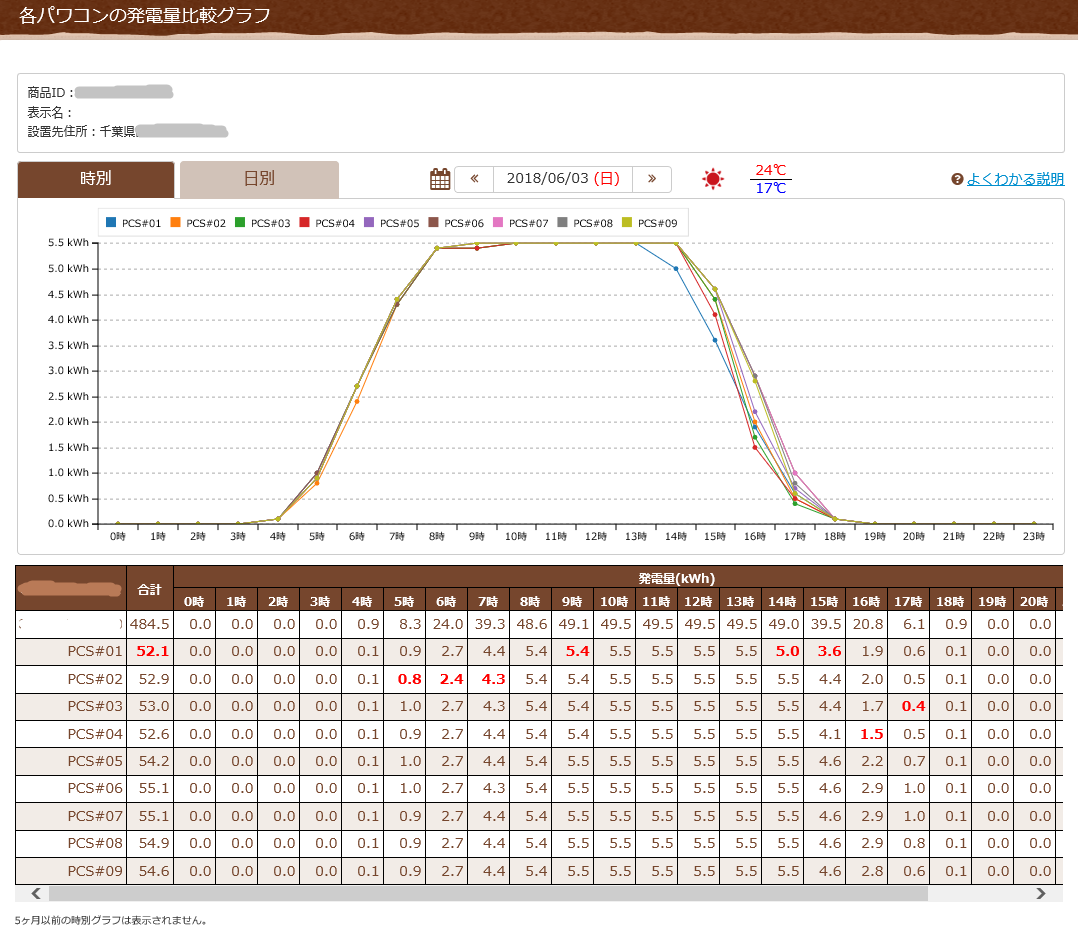1079x935 pixels.
Task: Click the 20時 column header
Action: pos(1034,601)
